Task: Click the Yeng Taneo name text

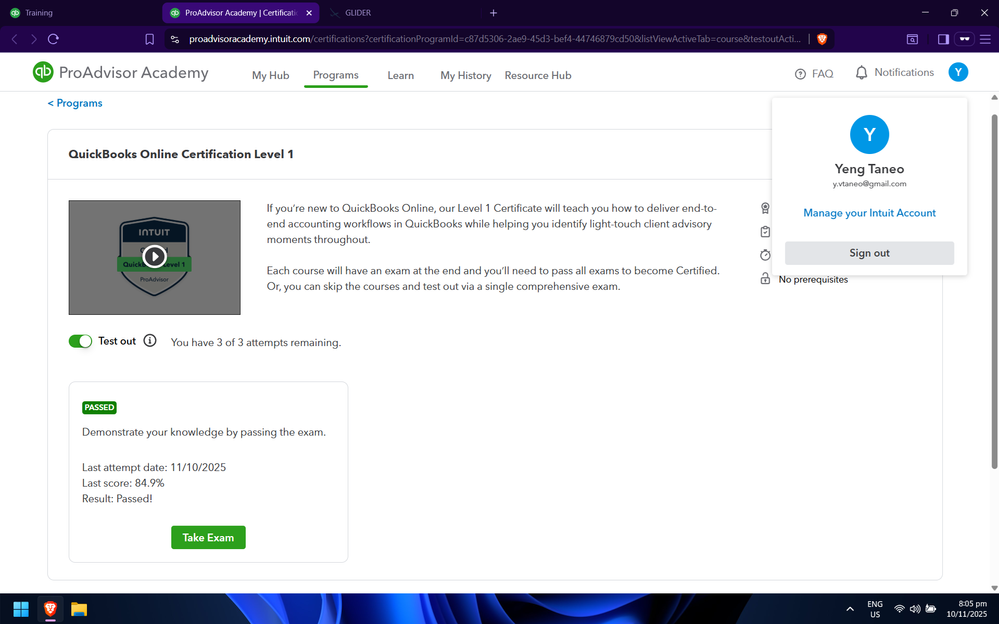Action: (x=869, y=169)
